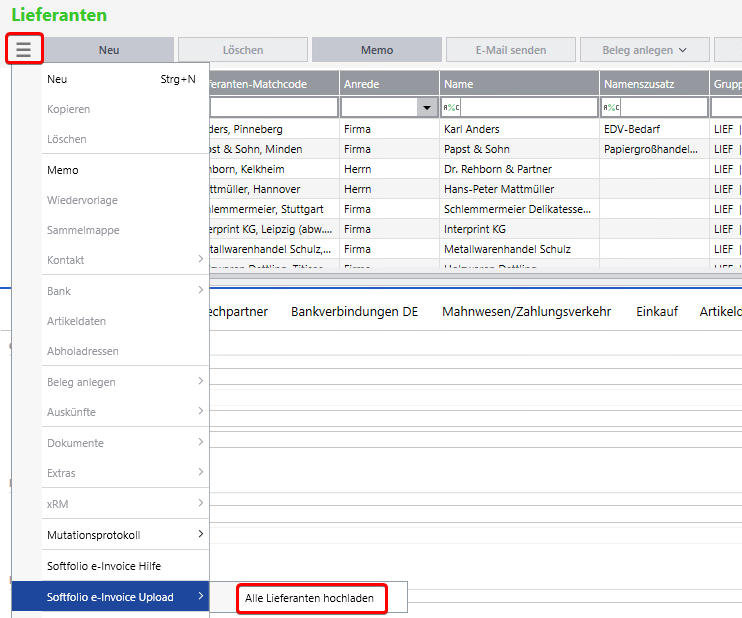Select the Karl Anders supplier row

[472, 129]
